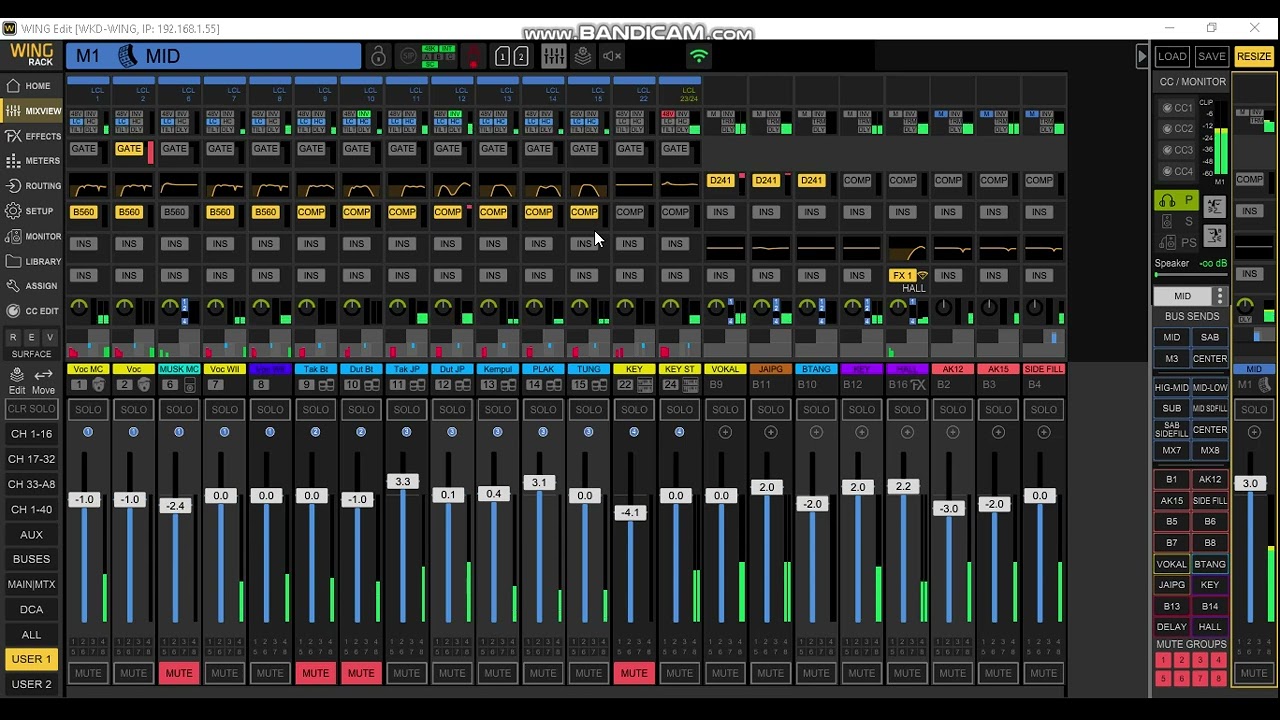1280x720 pixels.
Task: Click the Tak JP fader at 3.3
Action: pyautogui.click(x=402, y=481)
